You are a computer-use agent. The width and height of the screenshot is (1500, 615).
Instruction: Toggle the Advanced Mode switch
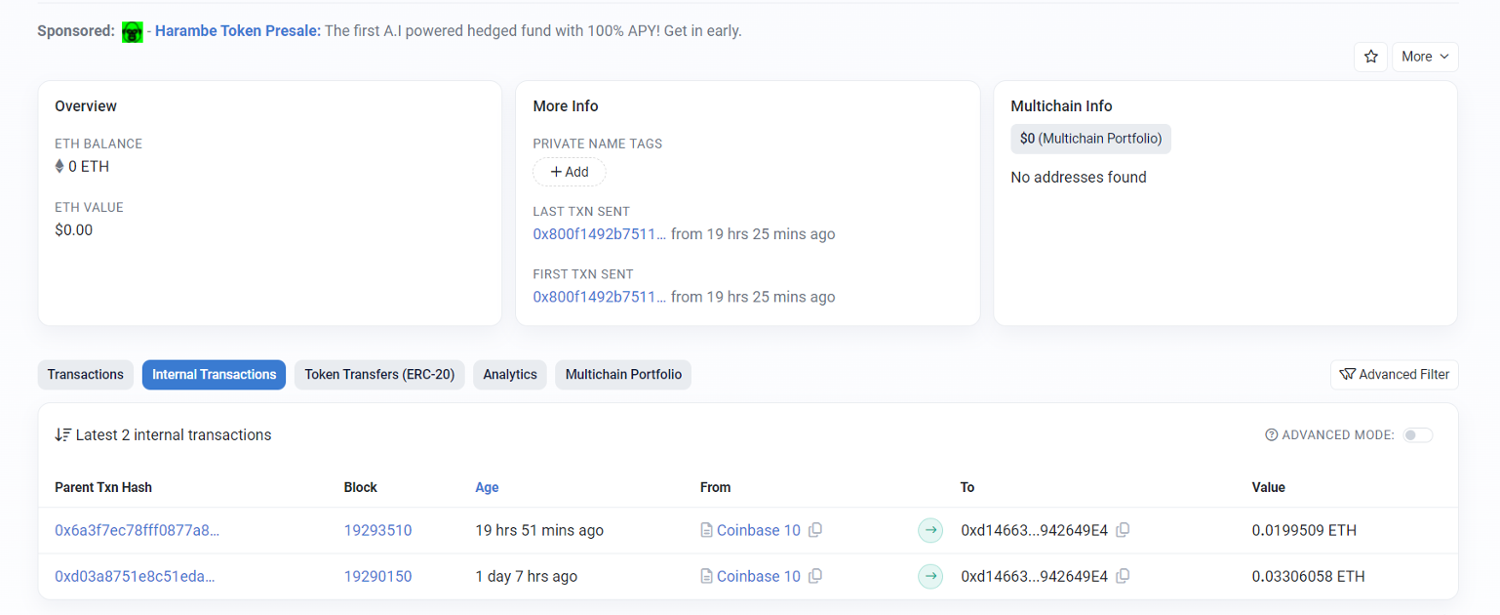1417,435
